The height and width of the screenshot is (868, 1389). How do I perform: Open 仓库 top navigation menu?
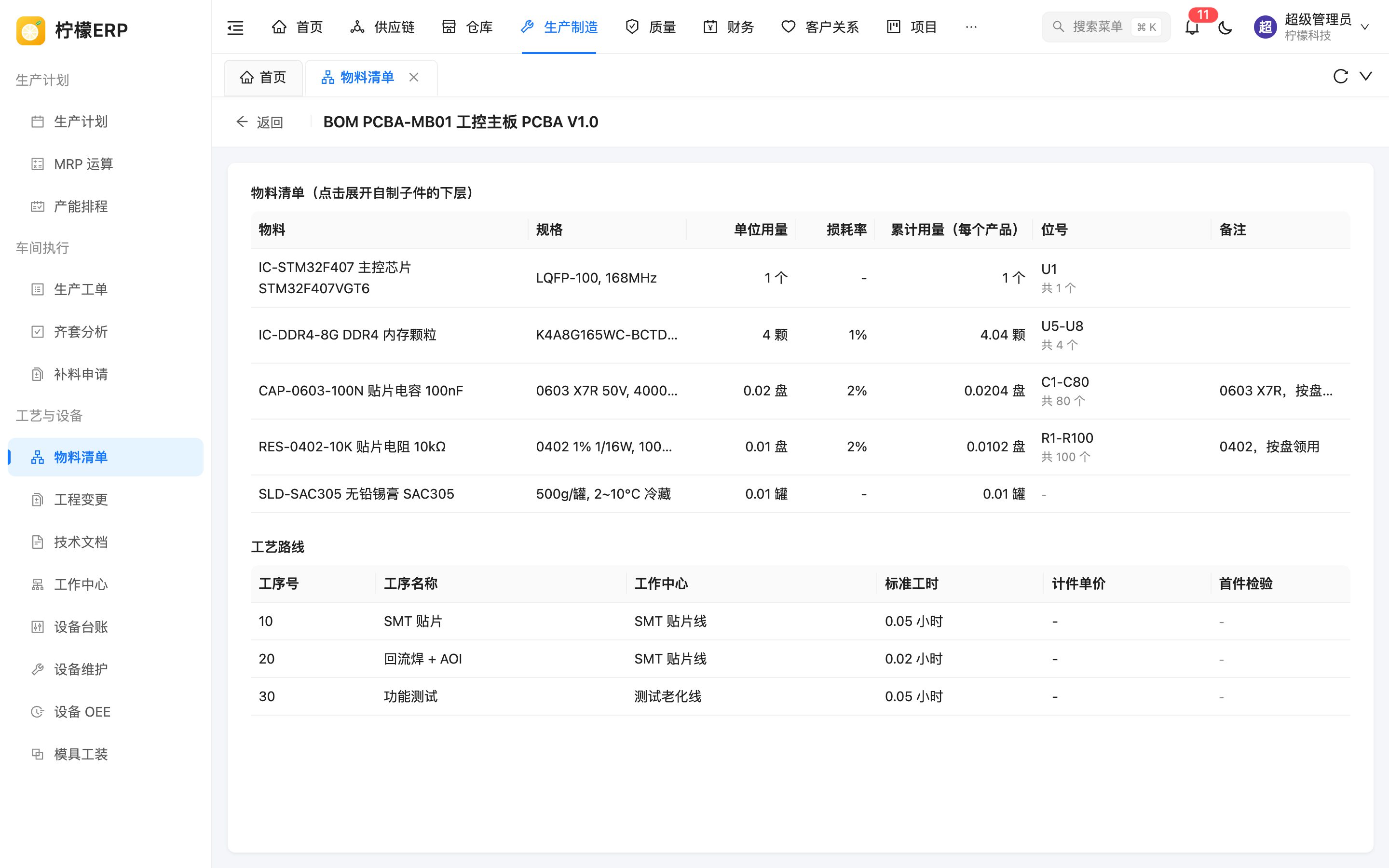tap(467, 27)
